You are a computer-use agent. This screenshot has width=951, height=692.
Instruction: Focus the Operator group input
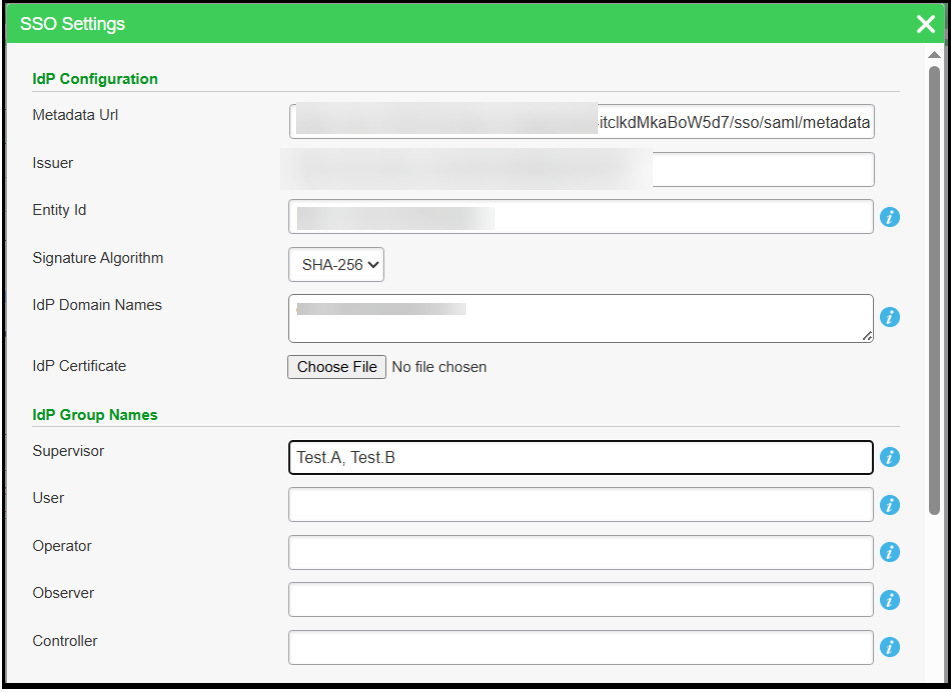coord(580,552)
